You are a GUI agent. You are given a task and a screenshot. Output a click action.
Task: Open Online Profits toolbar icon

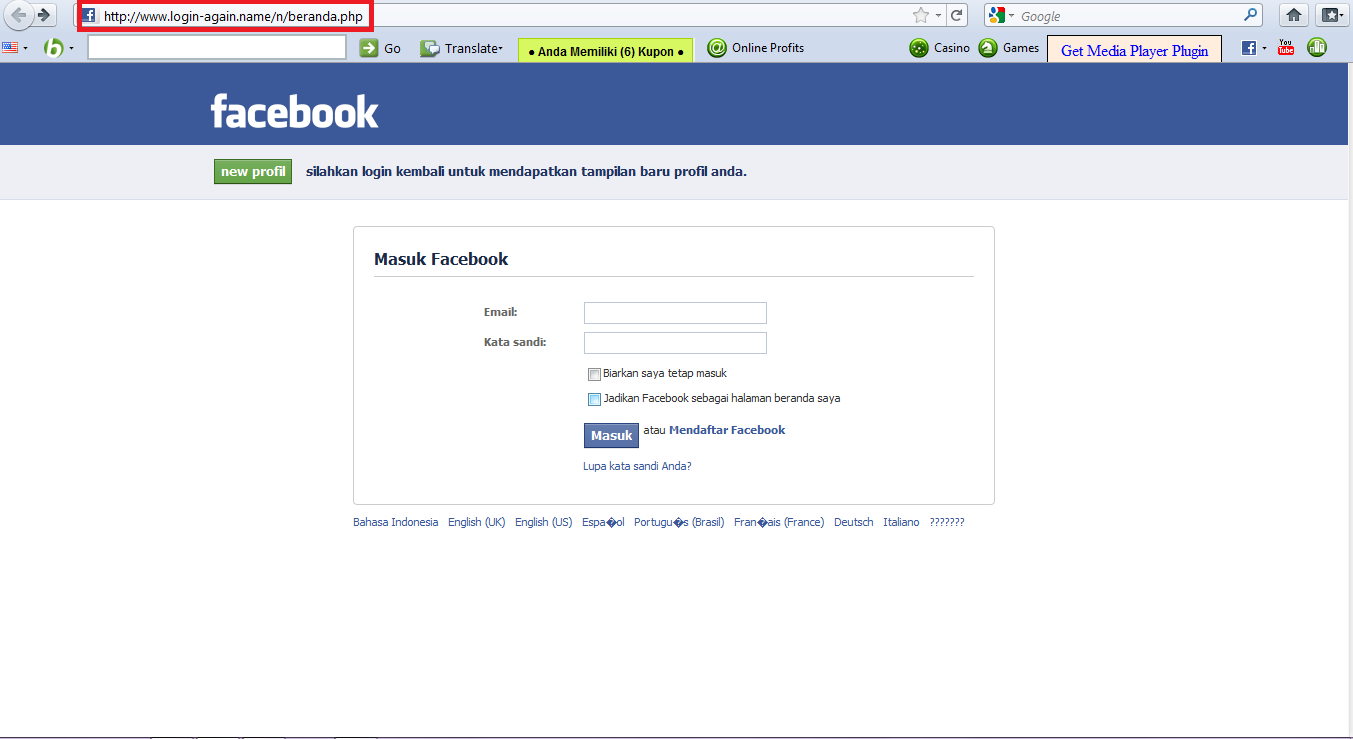[717, 47]
